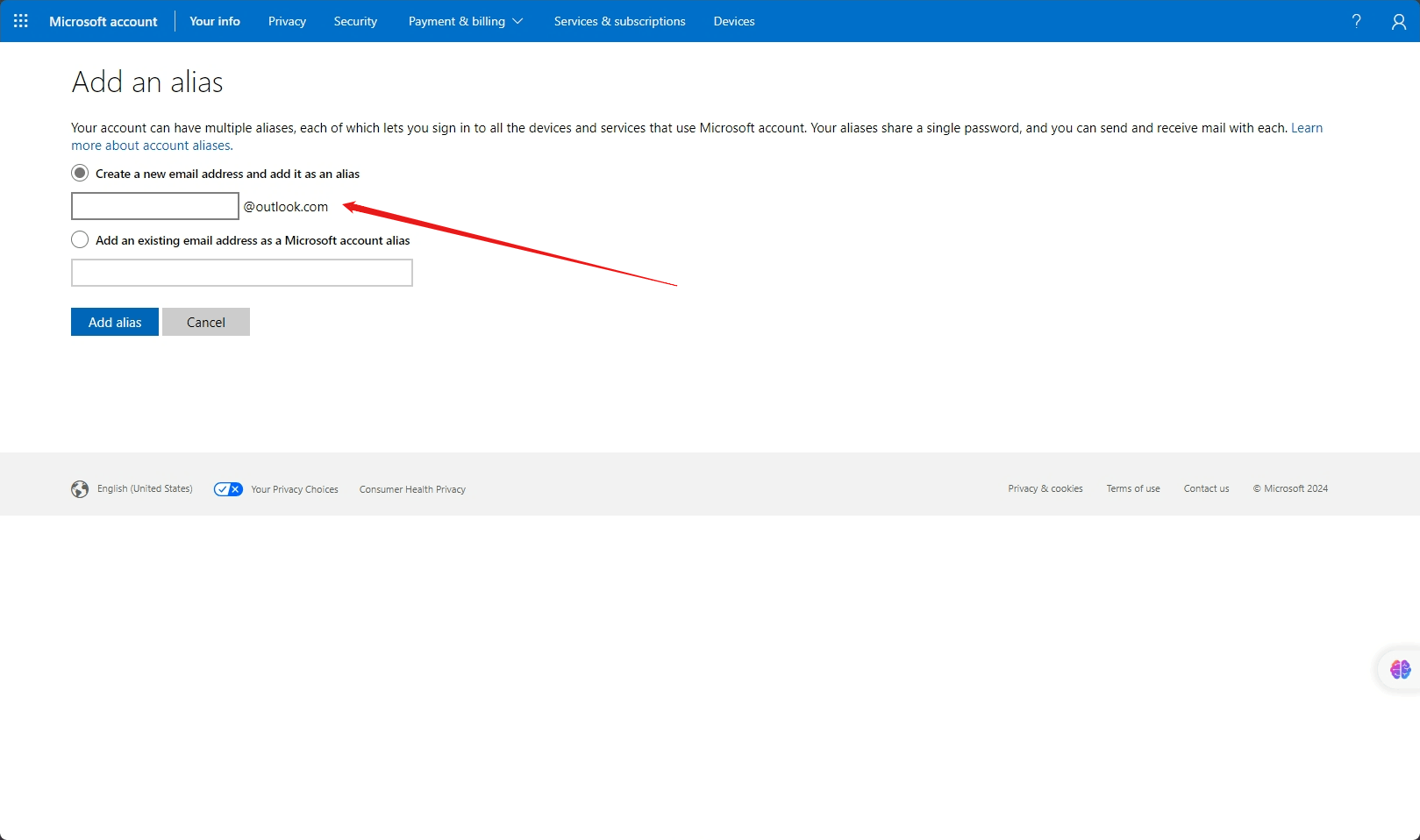Select 'Add an existing email address' radio button
Viewport: 1420px width, 840px height.
pyautogui.click(x=80, y=239)
